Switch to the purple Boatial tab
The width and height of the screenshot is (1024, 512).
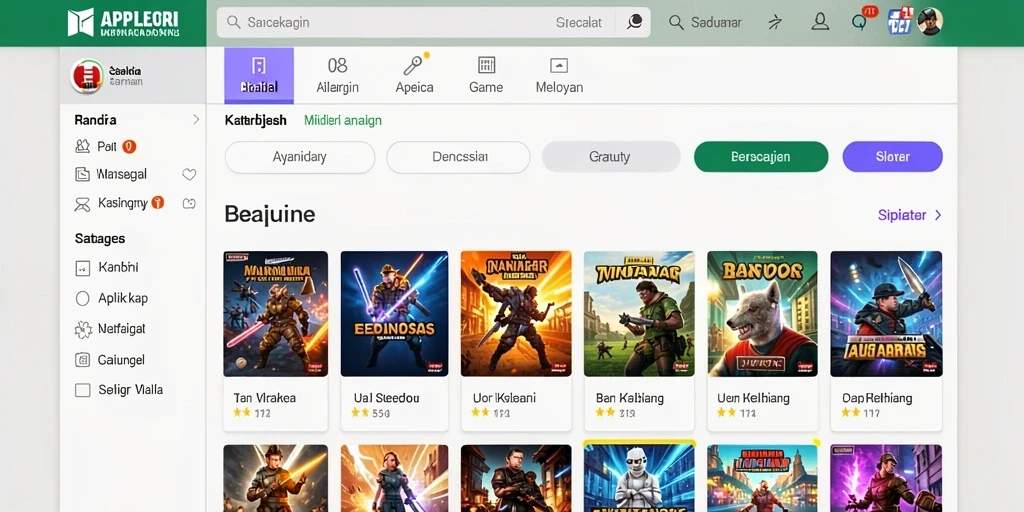tap(259, 75)
